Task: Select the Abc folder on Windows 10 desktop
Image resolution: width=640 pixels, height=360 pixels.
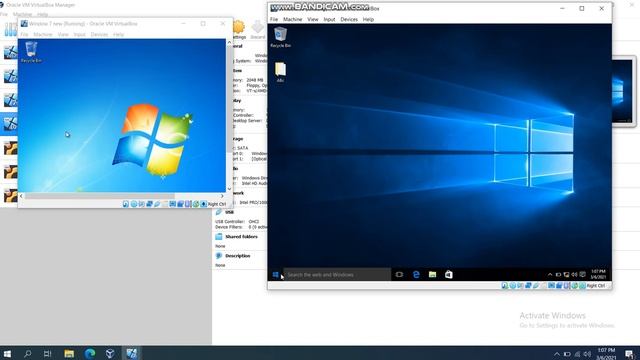Action: pyautogui.click(x=280, y=72)
